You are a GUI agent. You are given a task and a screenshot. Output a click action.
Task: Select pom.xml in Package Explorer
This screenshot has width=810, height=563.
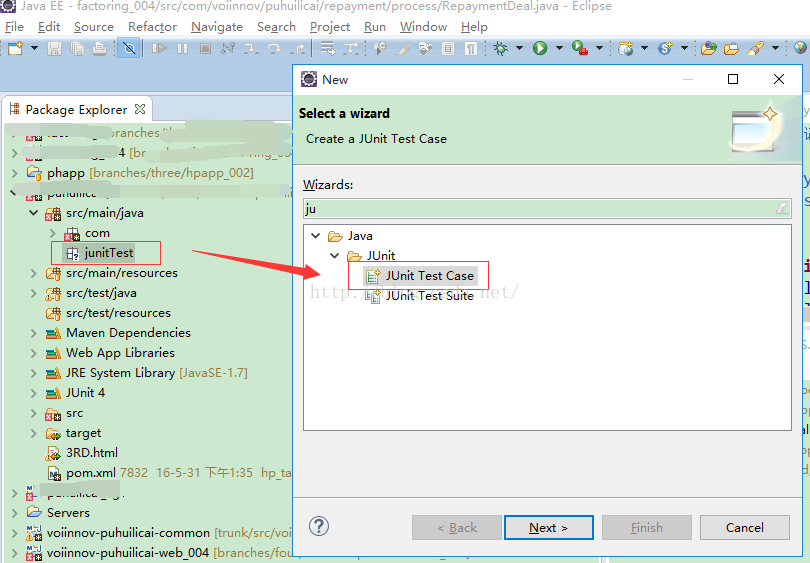click(x=90, y=473)
